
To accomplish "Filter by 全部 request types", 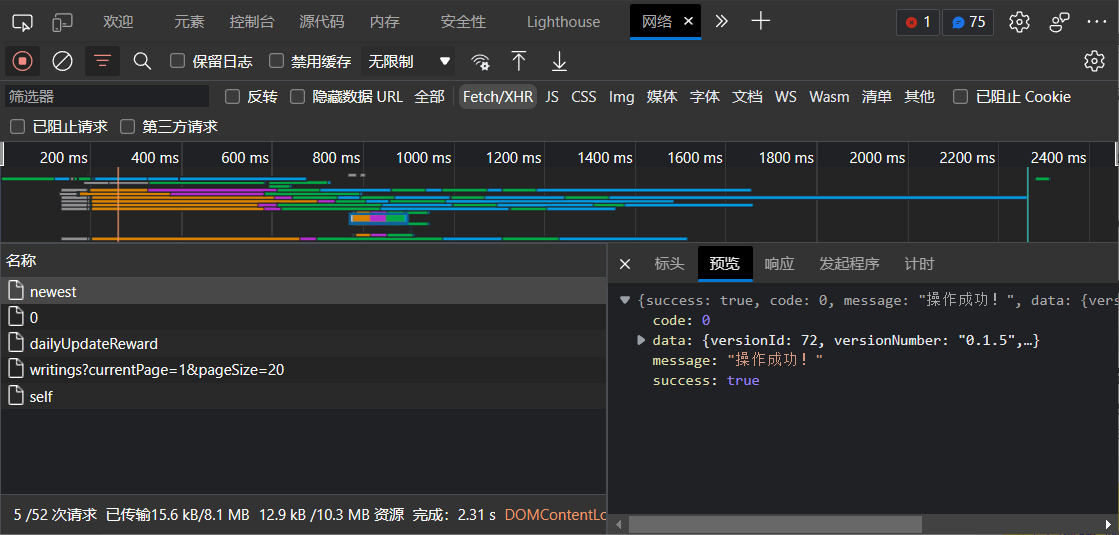I will click(430, 96).
